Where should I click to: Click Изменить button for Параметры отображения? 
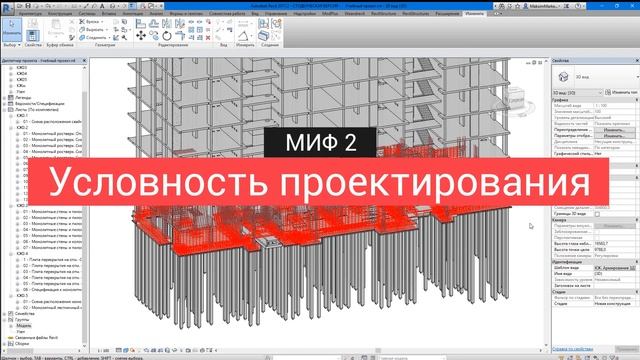[614, 136]
